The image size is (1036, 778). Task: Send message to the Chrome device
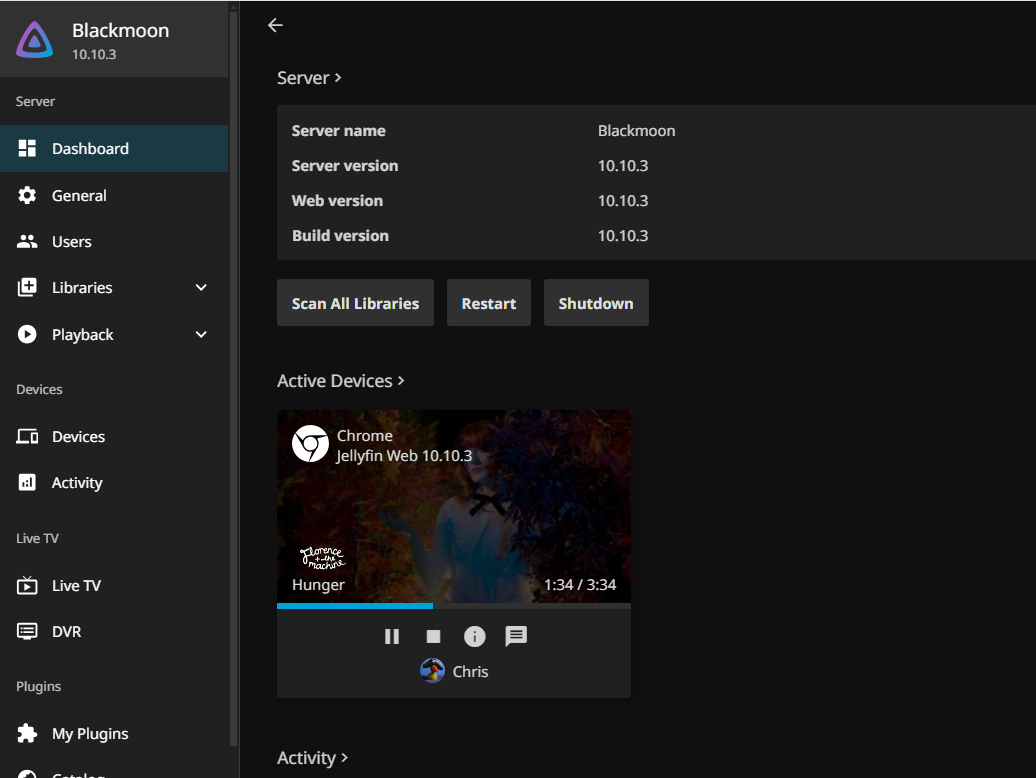click(x=516, y=636)
